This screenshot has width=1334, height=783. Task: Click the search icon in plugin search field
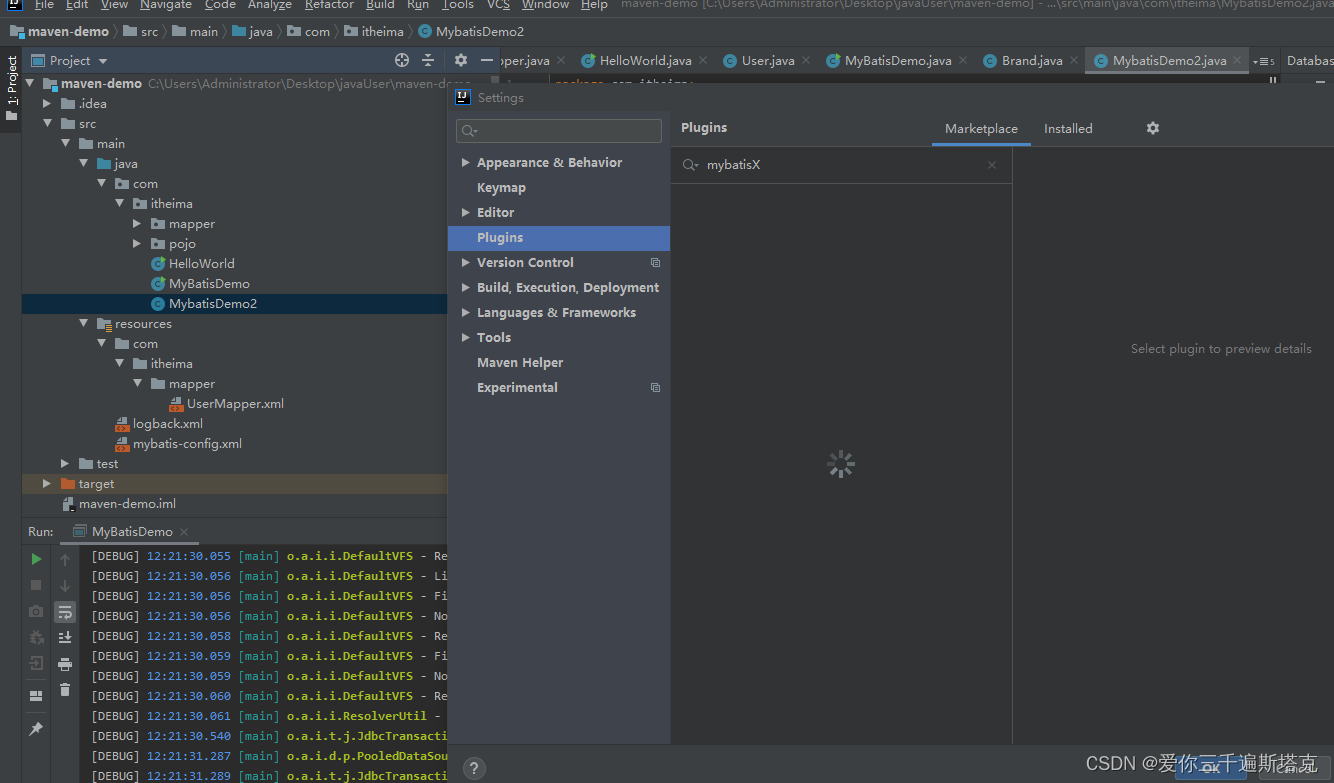point(690,165)
